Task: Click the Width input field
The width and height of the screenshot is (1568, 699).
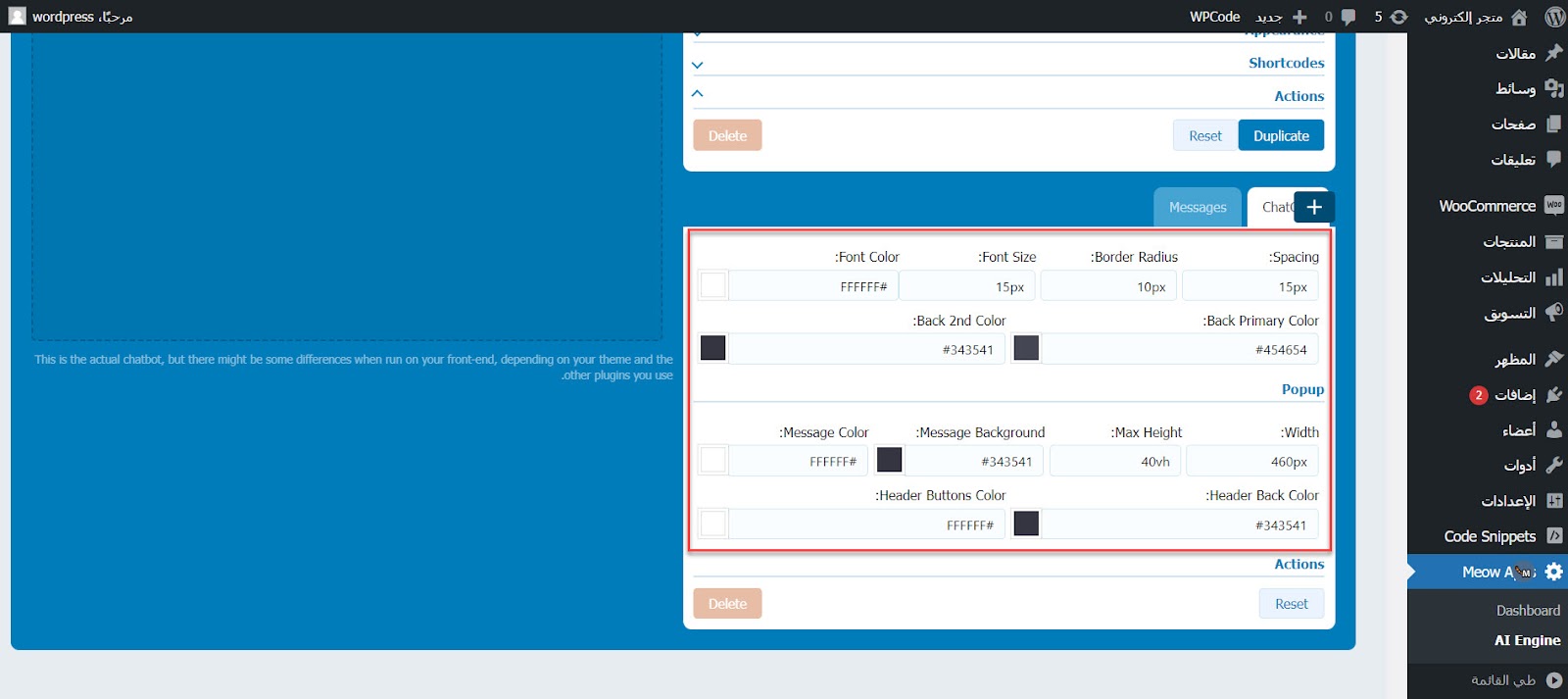Action: (1251, 461)
